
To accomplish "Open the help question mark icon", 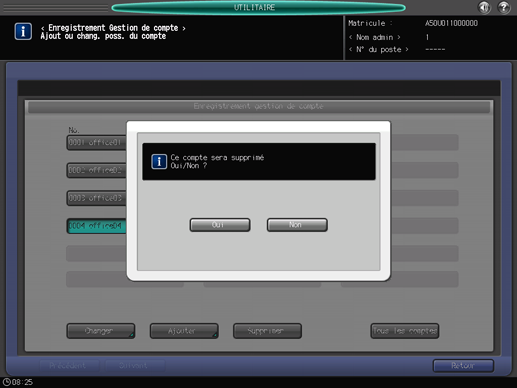I will [x=504, y=7].
